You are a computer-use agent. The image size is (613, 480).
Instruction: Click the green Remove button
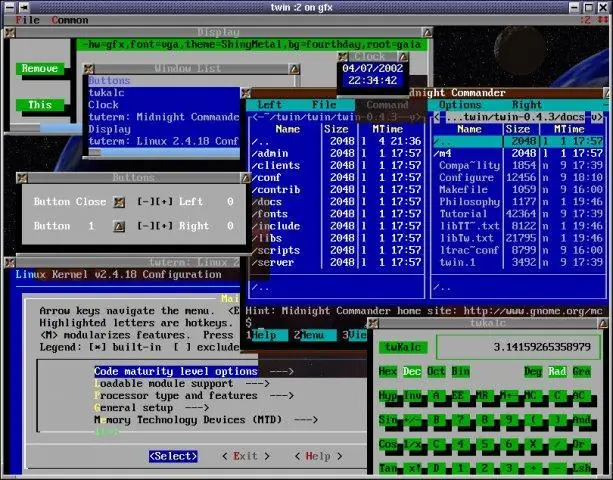(40, 68)
